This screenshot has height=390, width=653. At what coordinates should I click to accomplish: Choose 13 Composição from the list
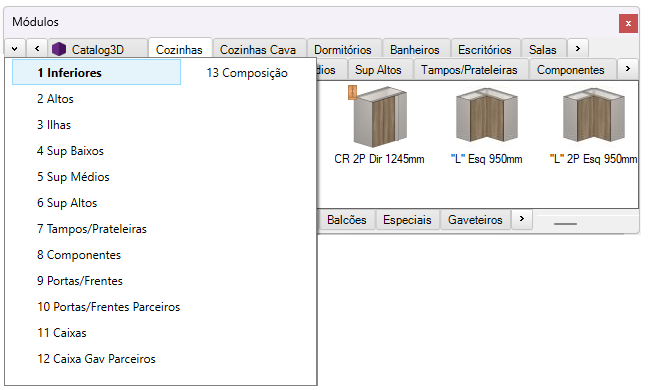tap(247, 73)
